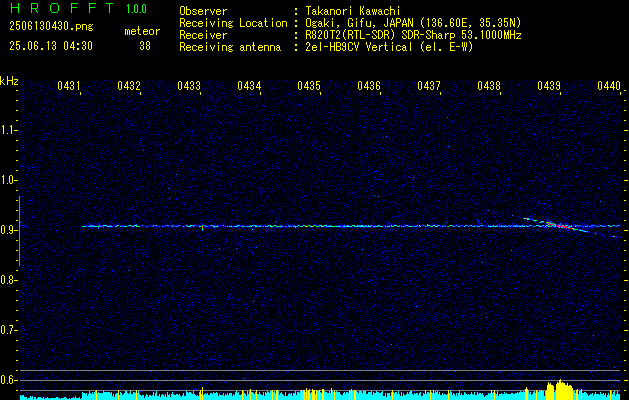Click the 1.1 kHz axis label
629x400 pixels.
[8, 130]
